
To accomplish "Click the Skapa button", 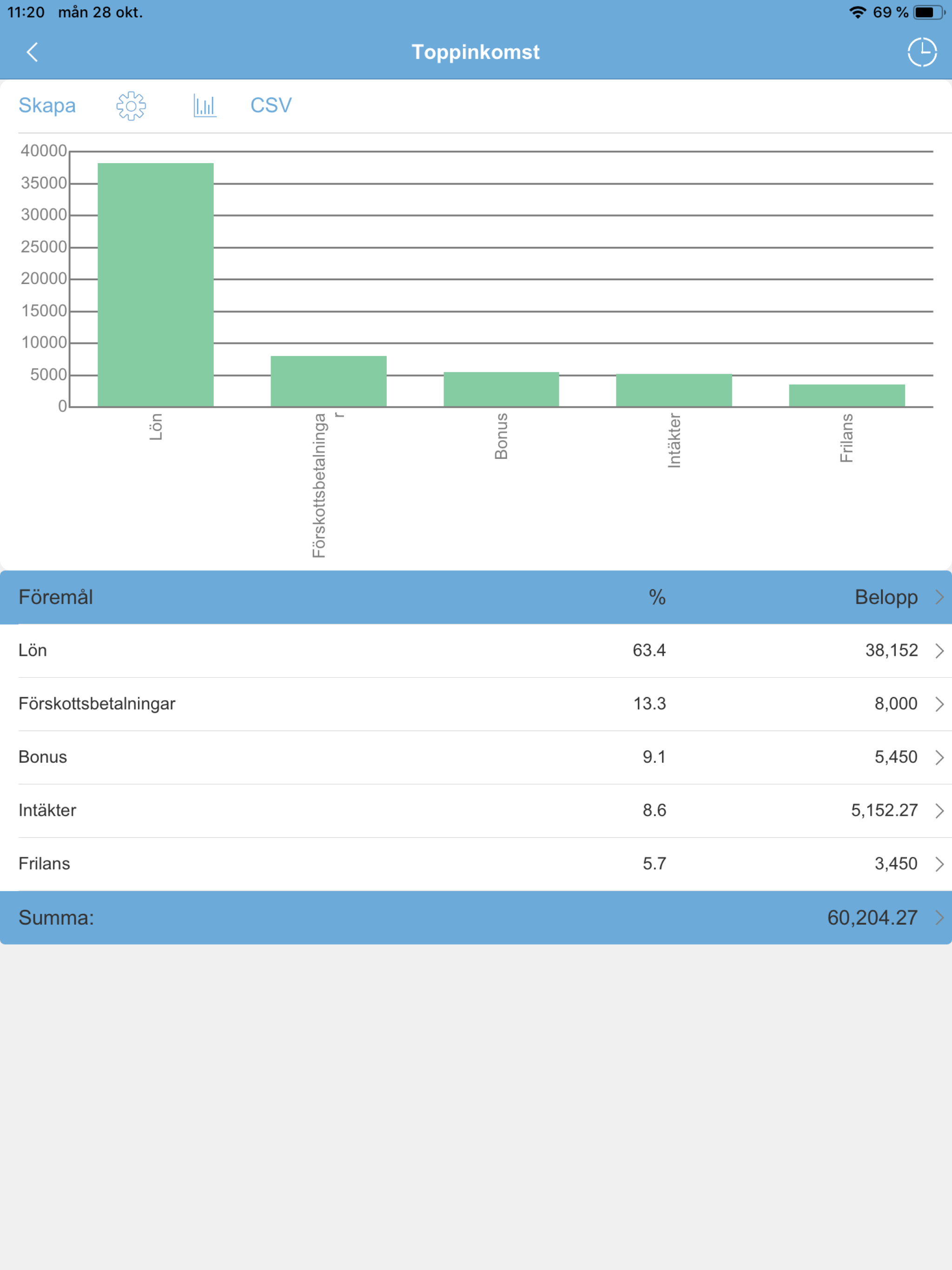I will [47, 106].
